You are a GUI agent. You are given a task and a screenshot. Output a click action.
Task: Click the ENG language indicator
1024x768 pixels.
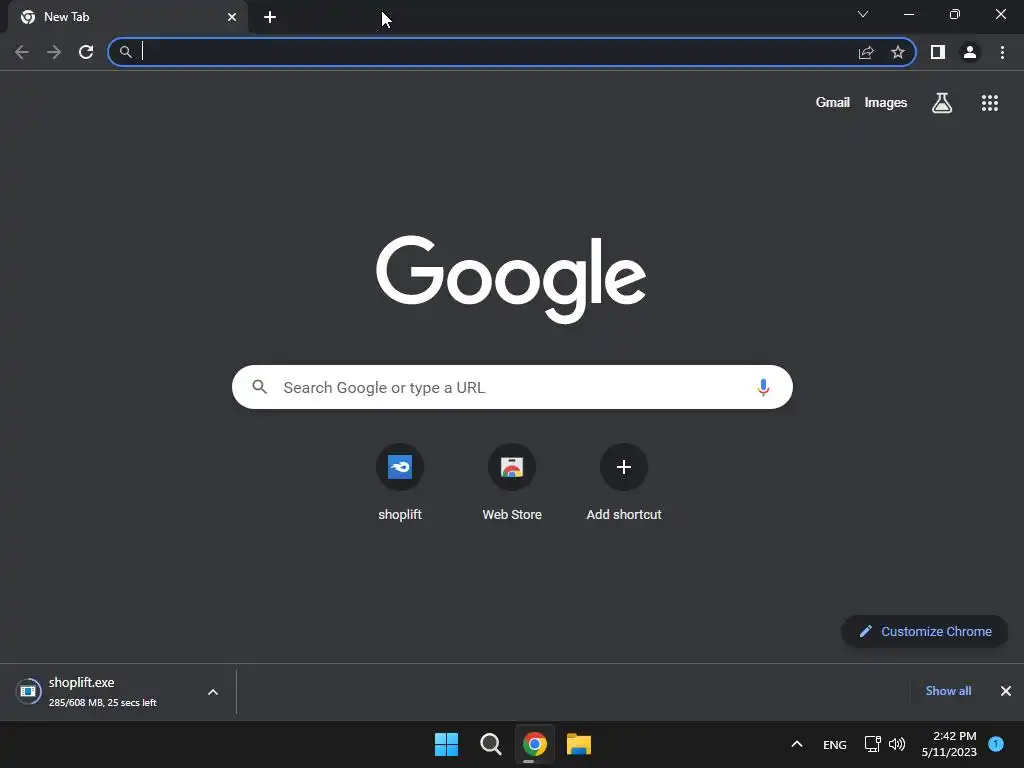835,745
